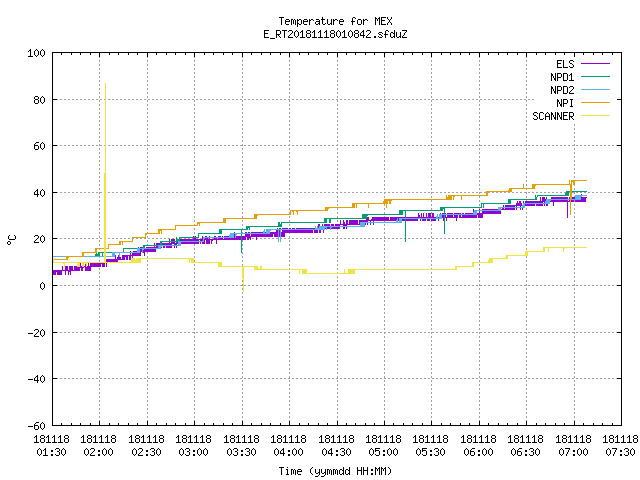
Task: Click the x-axis tick label 04:00
Action: tap(289, 452)
